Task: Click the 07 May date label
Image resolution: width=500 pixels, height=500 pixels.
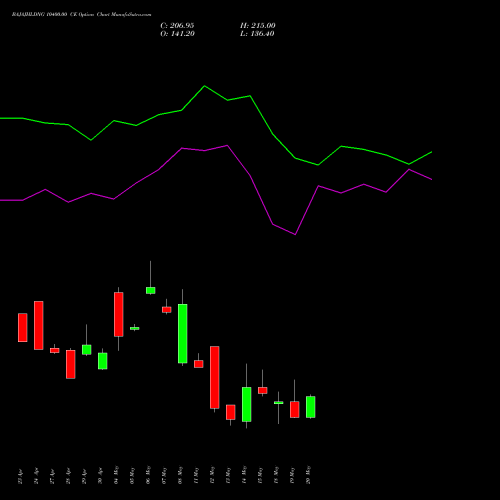Action: [164, 476]
